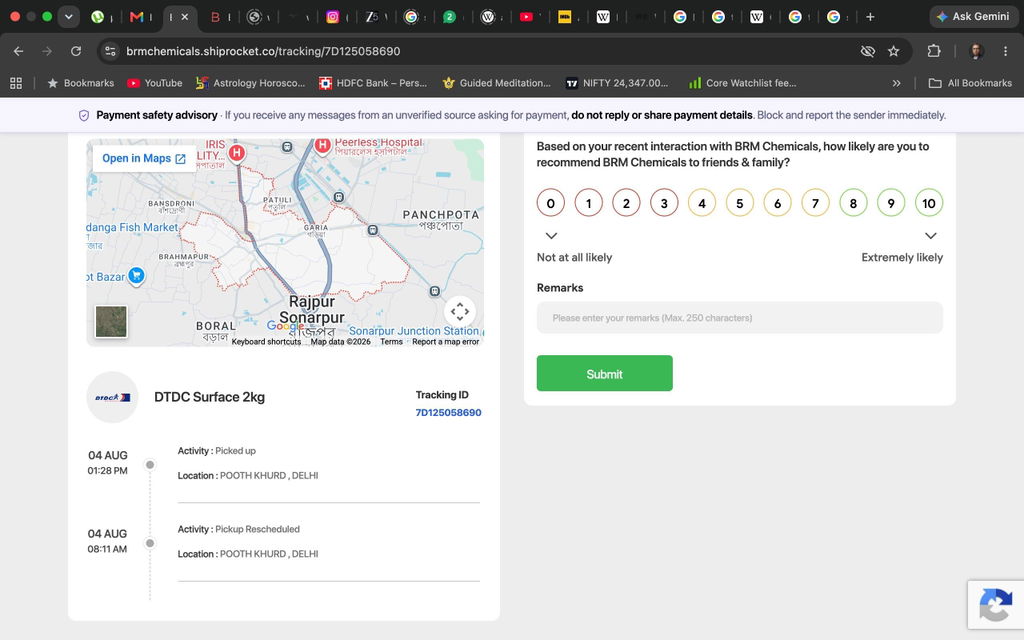
Task: Open the tab search dropdown arrow
Action: (69, 17)
